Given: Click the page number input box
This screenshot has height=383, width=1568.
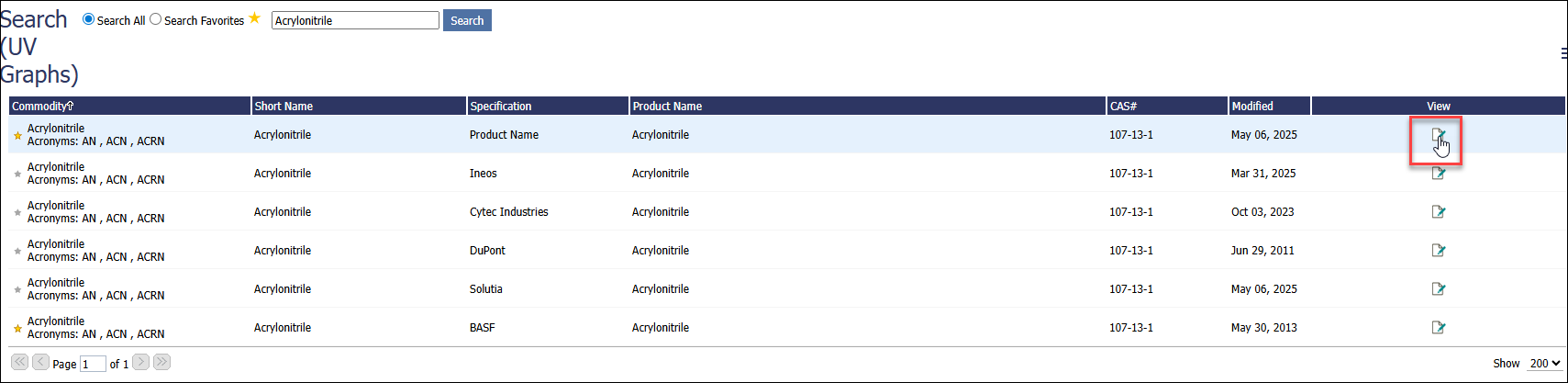Looking at the screenshot, I should tap(93, 365).
